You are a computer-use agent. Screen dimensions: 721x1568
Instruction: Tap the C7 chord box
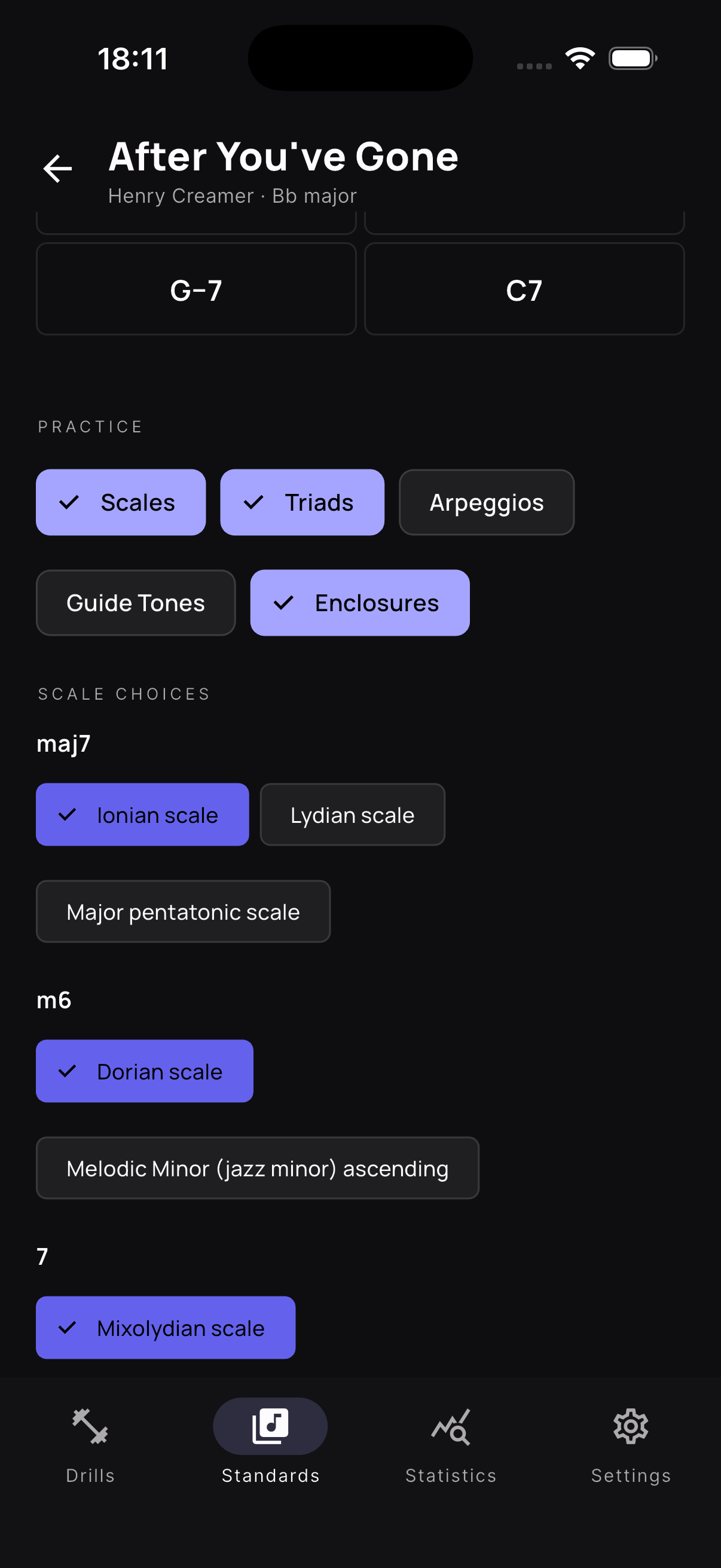click(x=524, y=289)
